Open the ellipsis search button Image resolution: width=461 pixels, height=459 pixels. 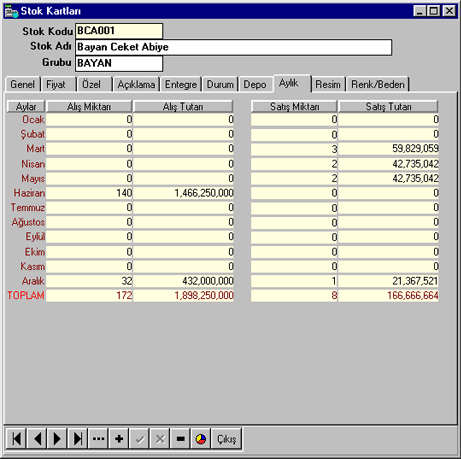[x=98, y=439]
